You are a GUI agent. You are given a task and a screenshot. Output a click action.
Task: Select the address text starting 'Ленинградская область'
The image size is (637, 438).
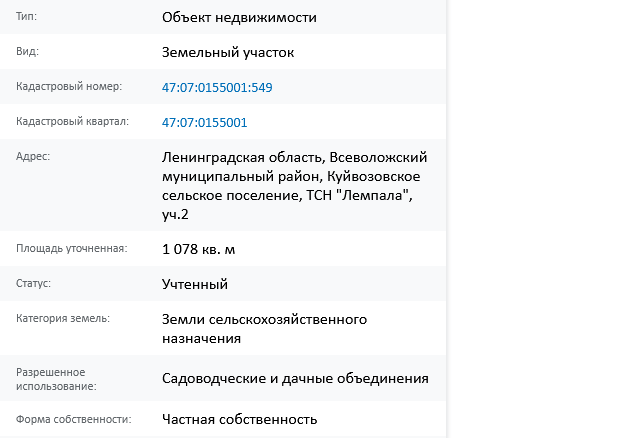point(294,185)
